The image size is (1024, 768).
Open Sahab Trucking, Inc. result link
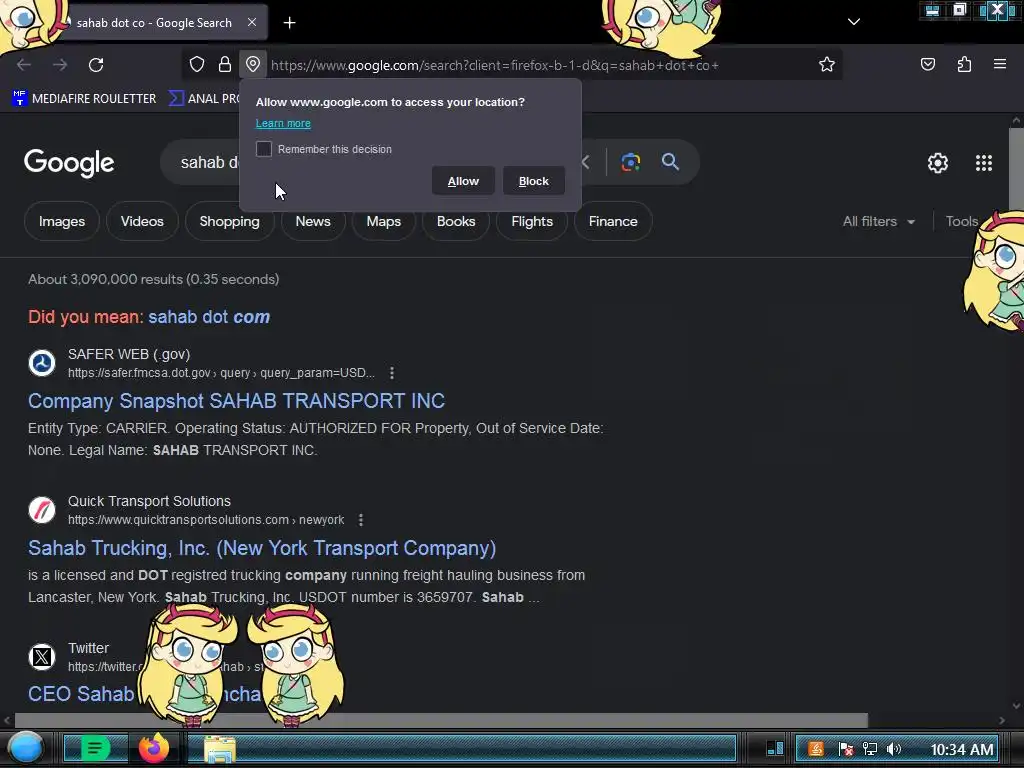[262, 548]
